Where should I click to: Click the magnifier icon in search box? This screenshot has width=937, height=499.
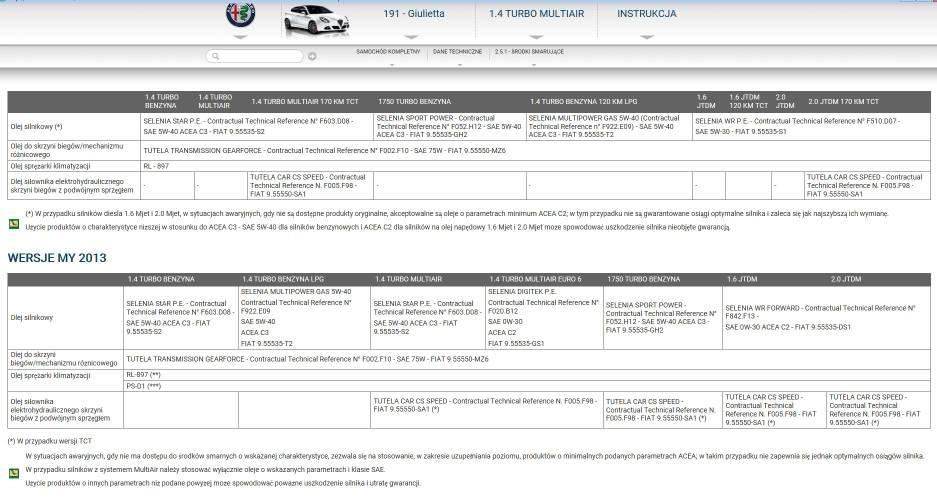pyautogui.click(x=216, y=56)
